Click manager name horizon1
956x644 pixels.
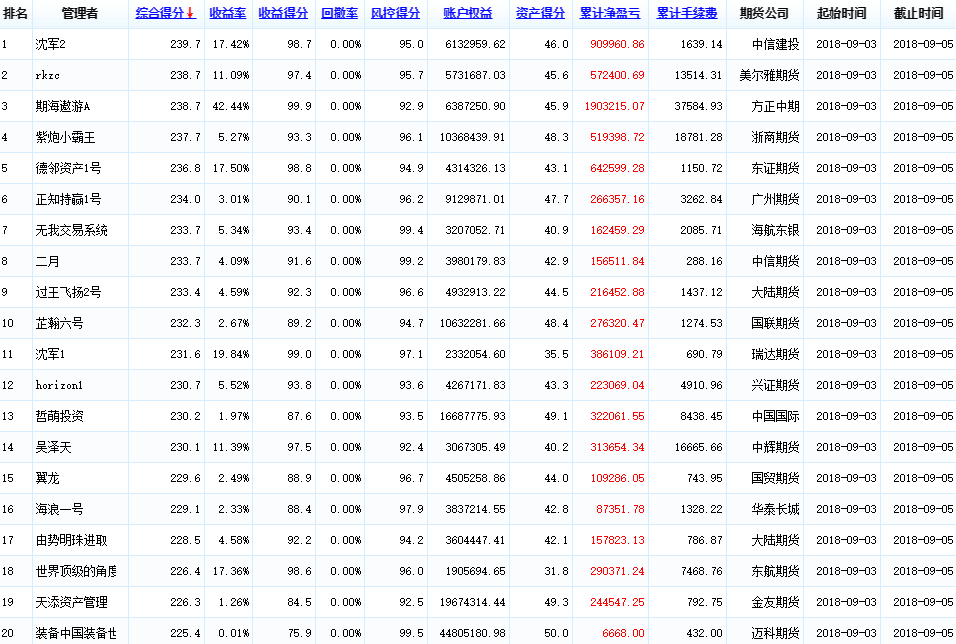point(59,385)
